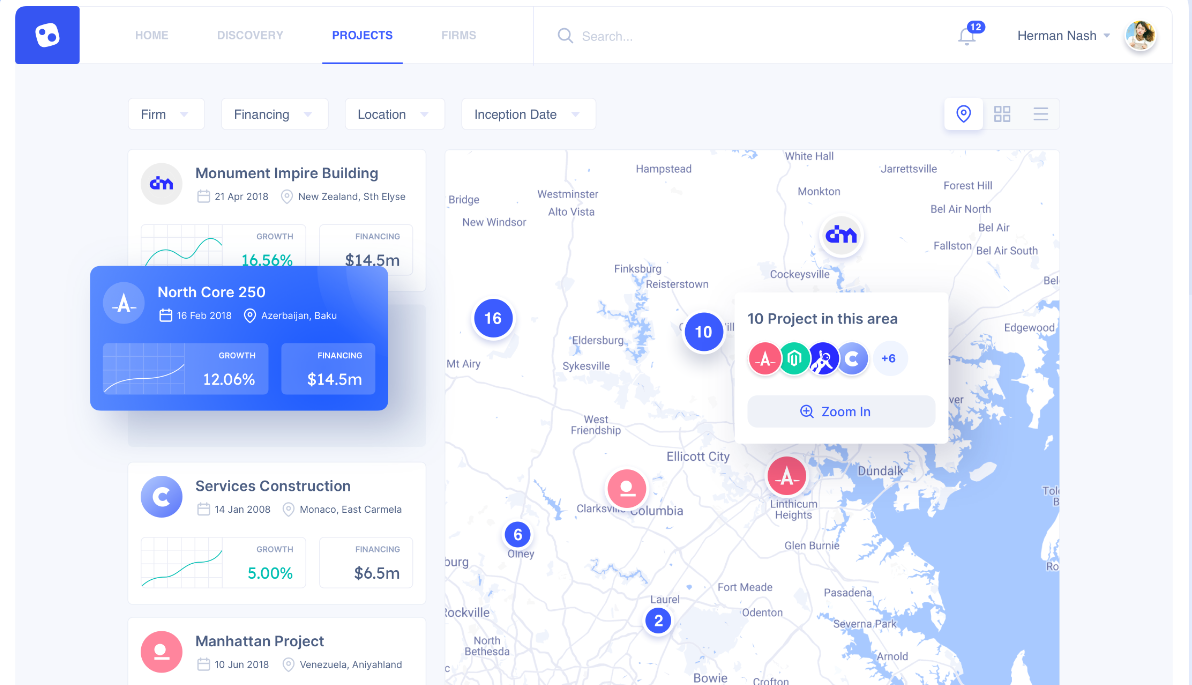The image size is (1192, 685).
Task: Click the map cluster showing 6
Action: [x=518, y=534]
